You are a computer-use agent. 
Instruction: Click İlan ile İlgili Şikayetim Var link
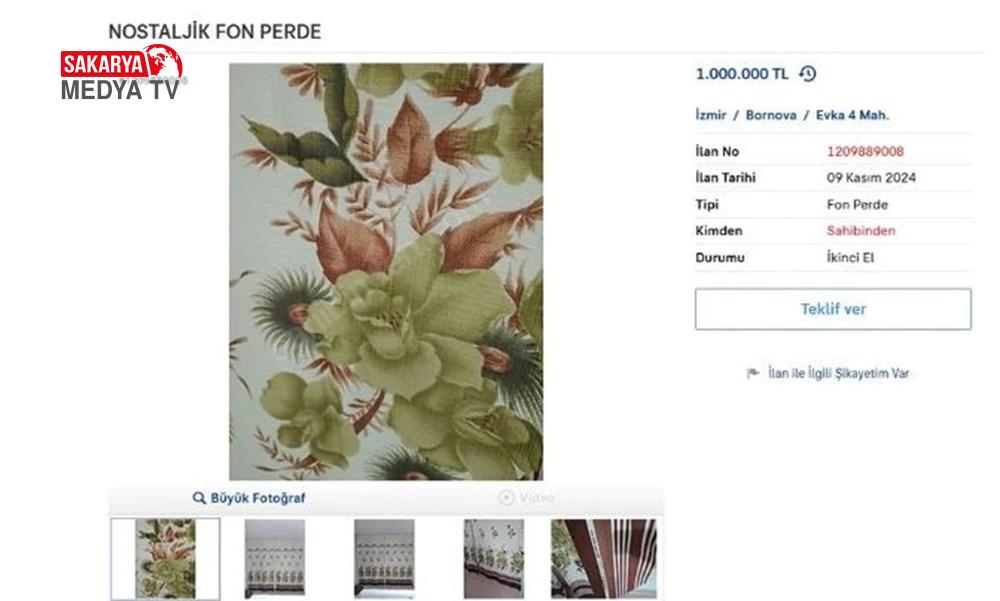click(x=839, y=373)
